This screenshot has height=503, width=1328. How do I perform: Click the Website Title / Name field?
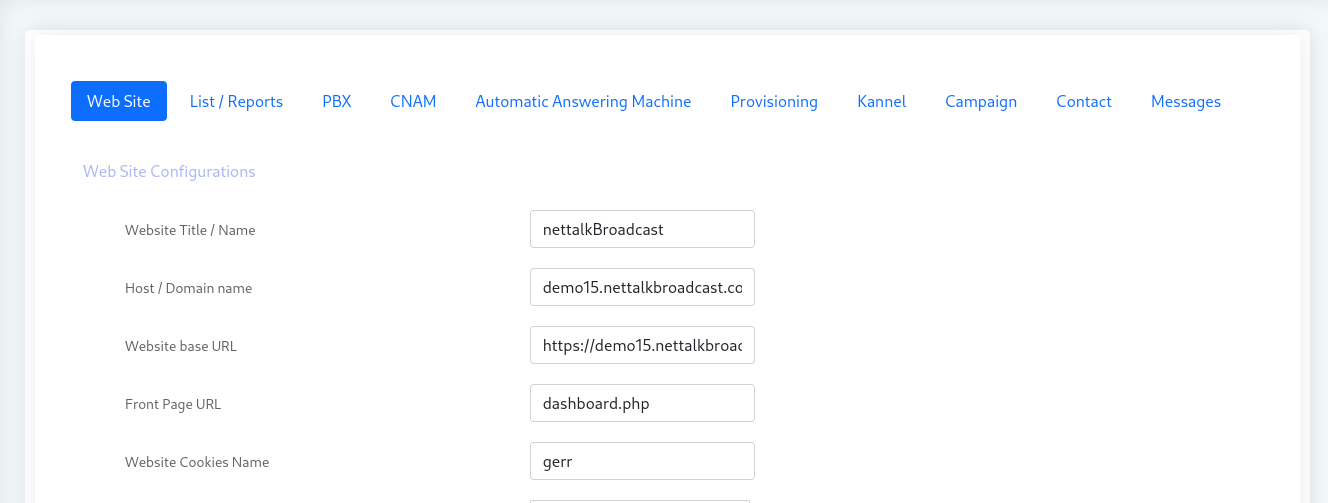pyautogui.click(x=642, y=229)
